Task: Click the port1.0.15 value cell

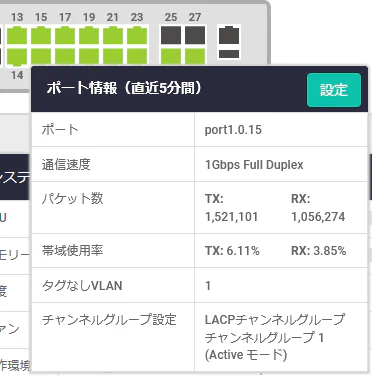Action: [281, 130]
